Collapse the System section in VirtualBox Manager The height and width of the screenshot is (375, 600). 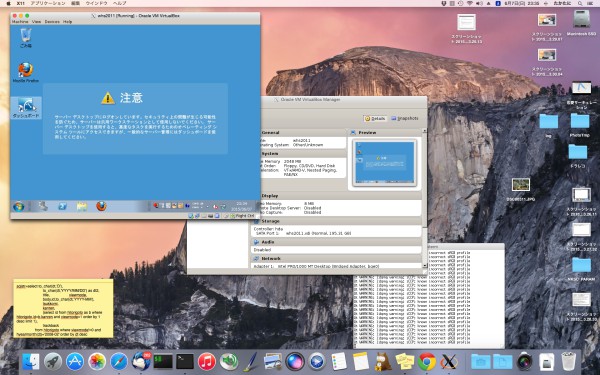click(x=270, y=153)
